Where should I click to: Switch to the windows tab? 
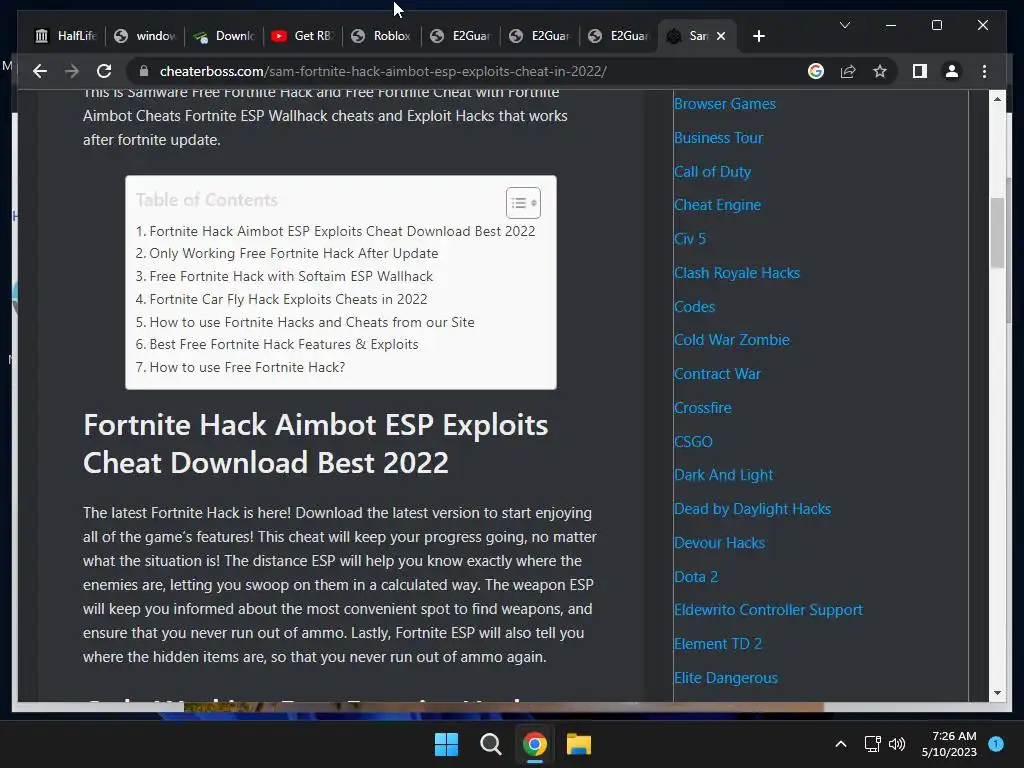145,36
